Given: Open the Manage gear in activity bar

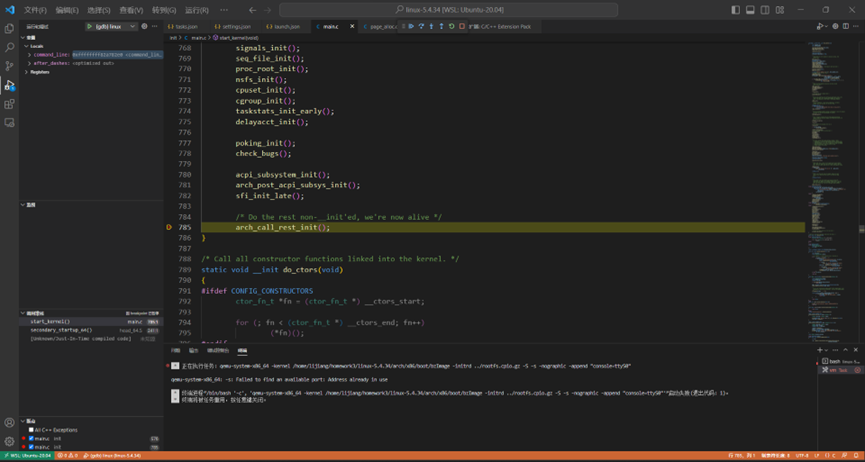Looking at the screenshot, I should [10, 441].
